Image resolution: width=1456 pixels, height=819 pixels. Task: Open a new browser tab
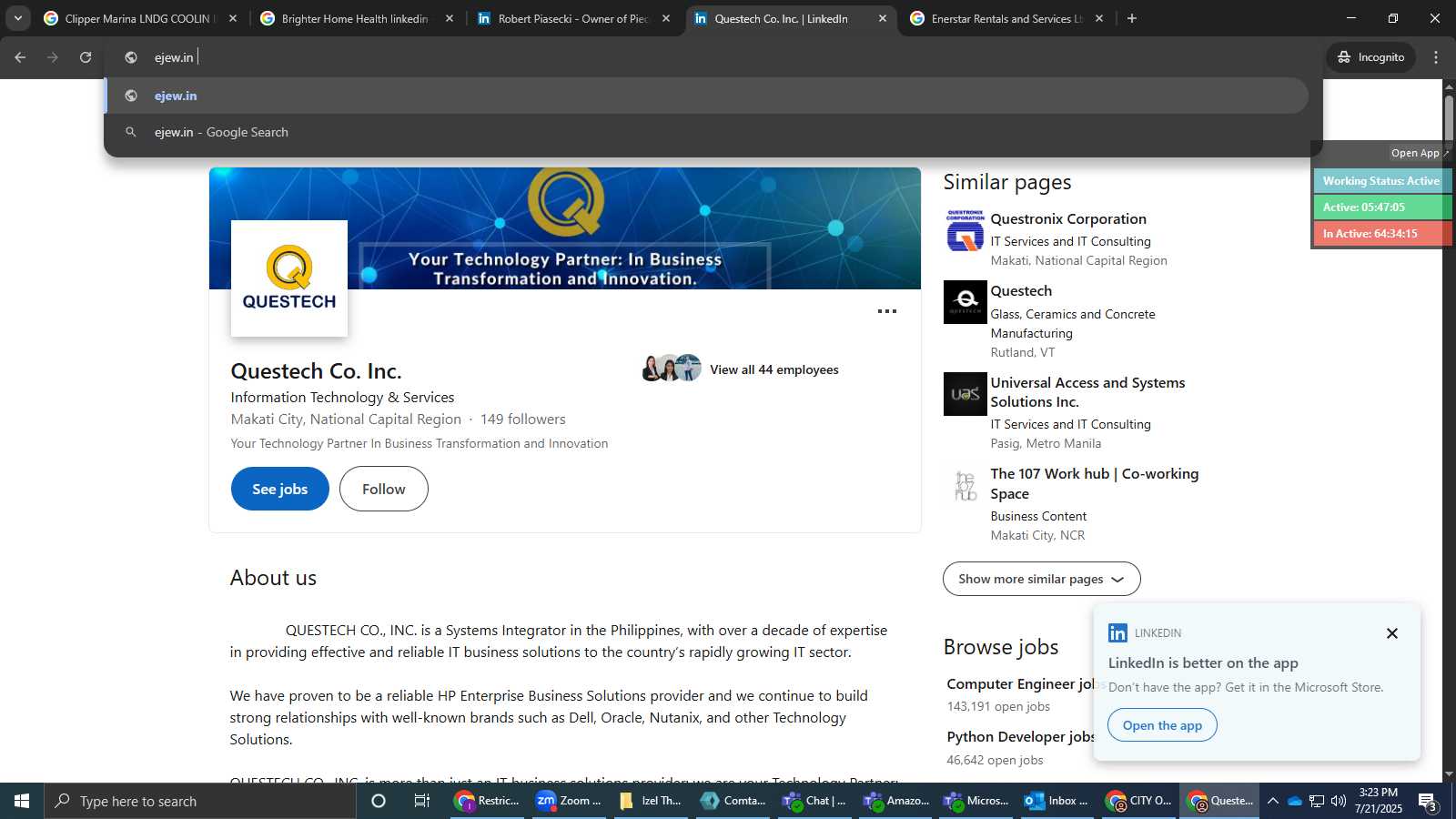tap(1132, 18)
